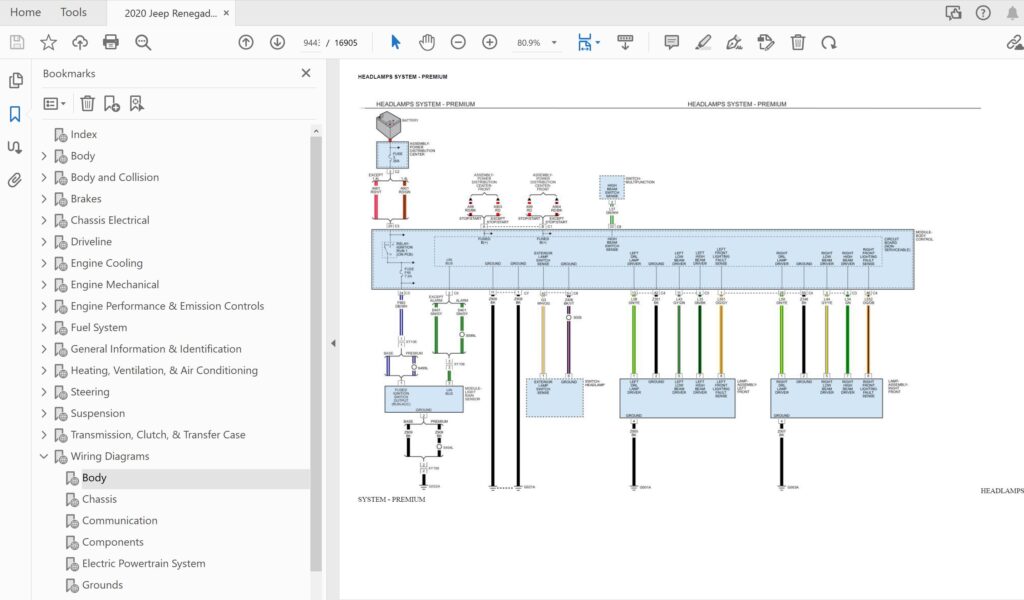Bookmark this file with the star icon
Viewport: 1024px width, 600px height.
click(48, 42)
